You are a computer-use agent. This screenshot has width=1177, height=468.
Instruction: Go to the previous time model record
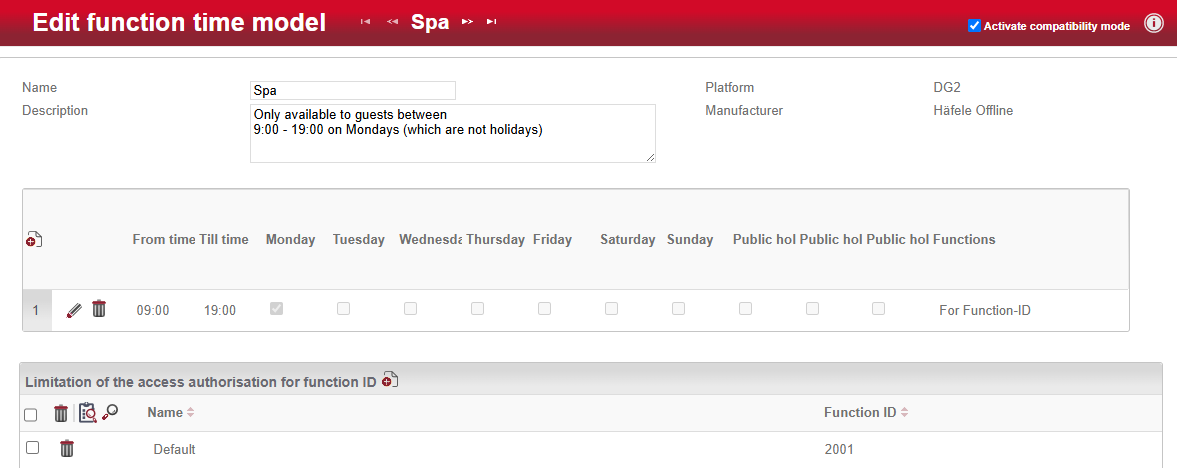pos(392,22)
